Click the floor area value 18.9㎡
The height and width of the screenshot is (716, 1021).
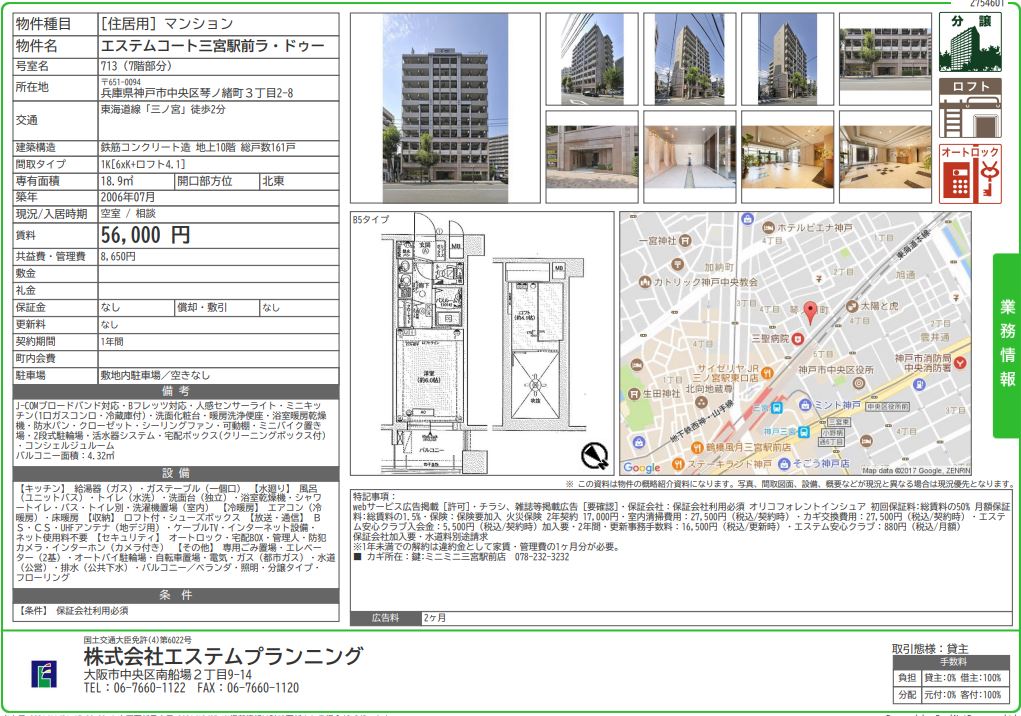tap(117, 181)
